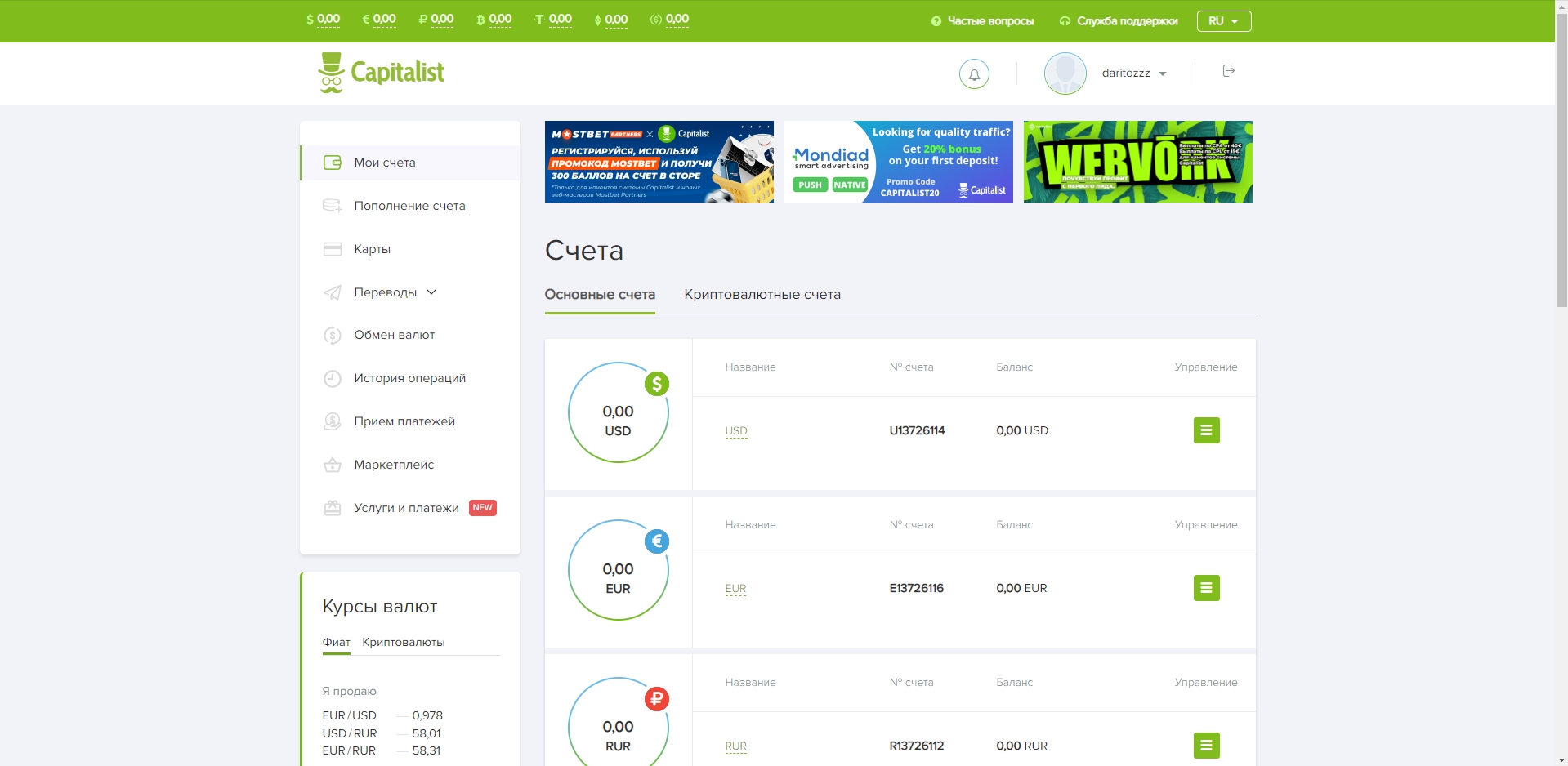
Task: View История операций
Action: [410, 378]
